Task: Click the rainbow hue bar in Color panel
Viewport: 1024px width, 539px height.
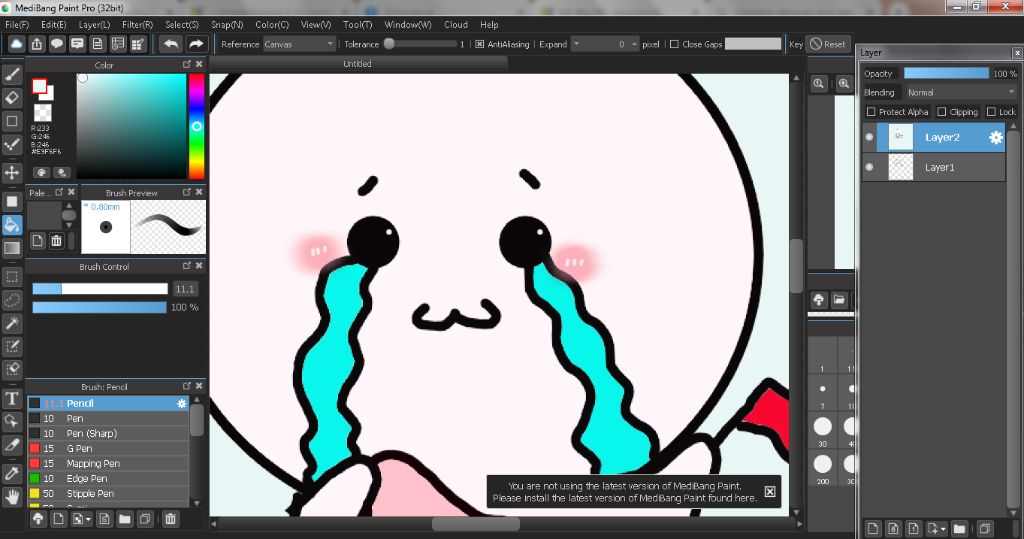Action: point(197,125)
